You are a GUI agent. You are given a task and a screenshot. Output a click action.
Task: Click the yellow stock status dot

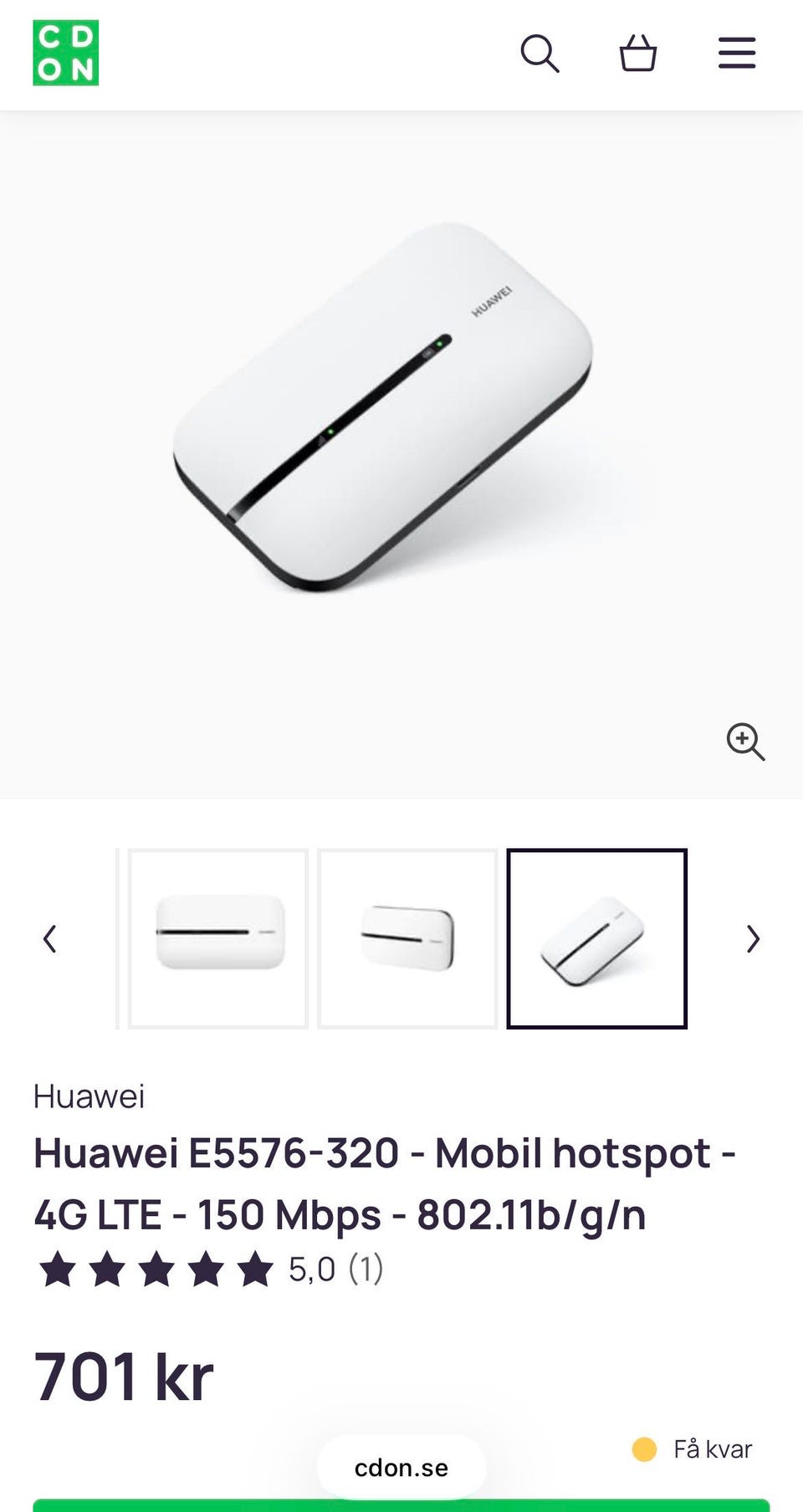pos(644,1449)
